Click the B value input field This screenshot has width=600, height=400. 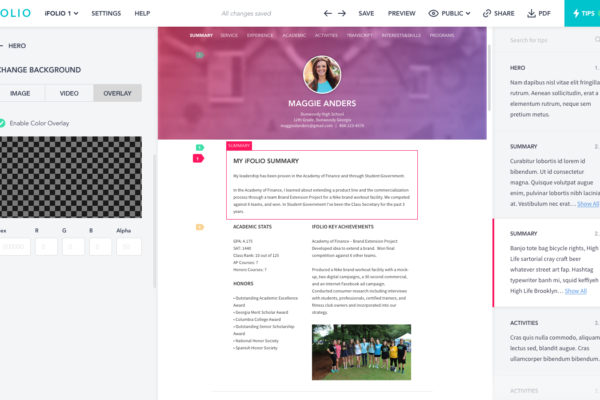(100, 247)
